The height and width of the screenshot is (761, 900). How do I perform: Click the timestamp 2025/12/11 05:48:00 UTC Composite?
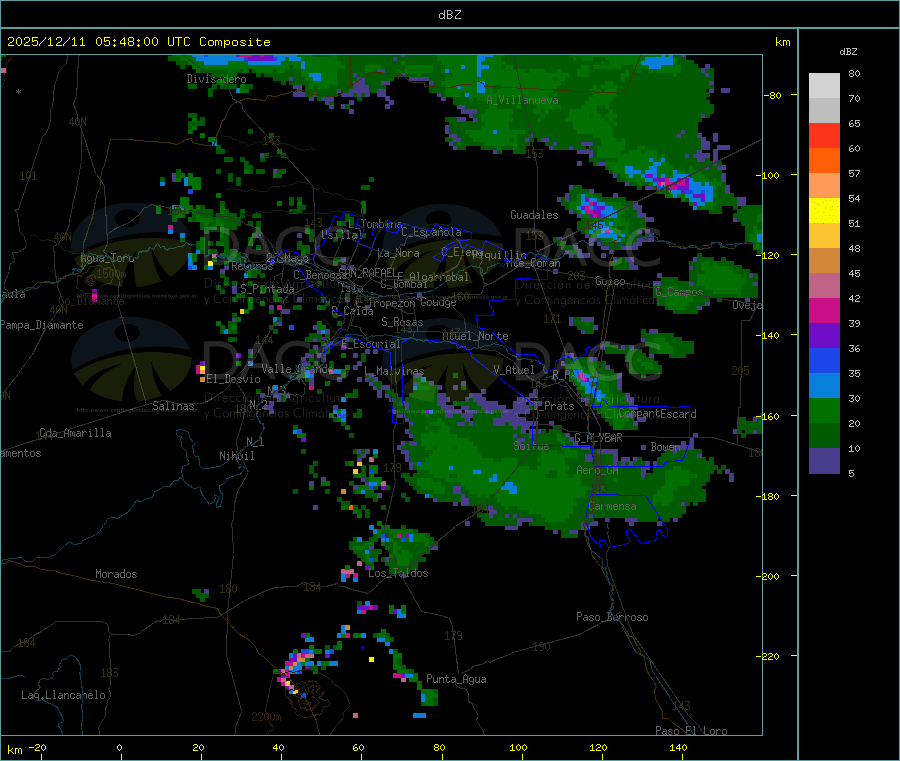pyautogui.click(x=138, y=42)
